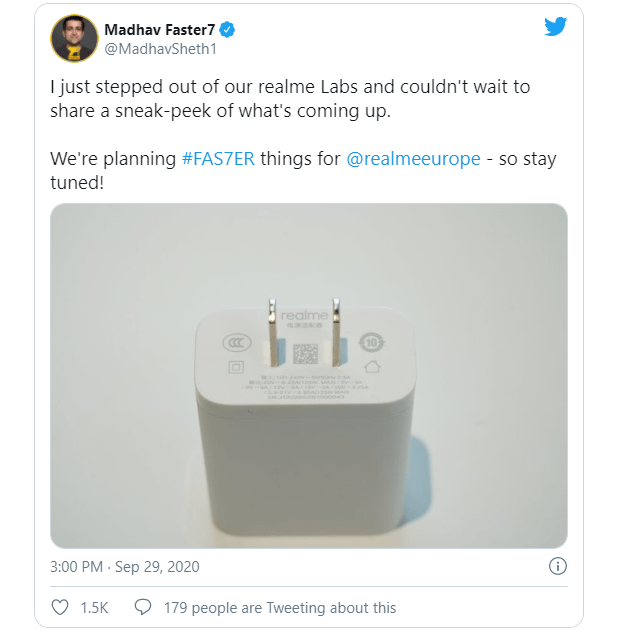The image size is (628, 641).
Task: Click the CCC certification mark on charger
Action: point(237,343)
